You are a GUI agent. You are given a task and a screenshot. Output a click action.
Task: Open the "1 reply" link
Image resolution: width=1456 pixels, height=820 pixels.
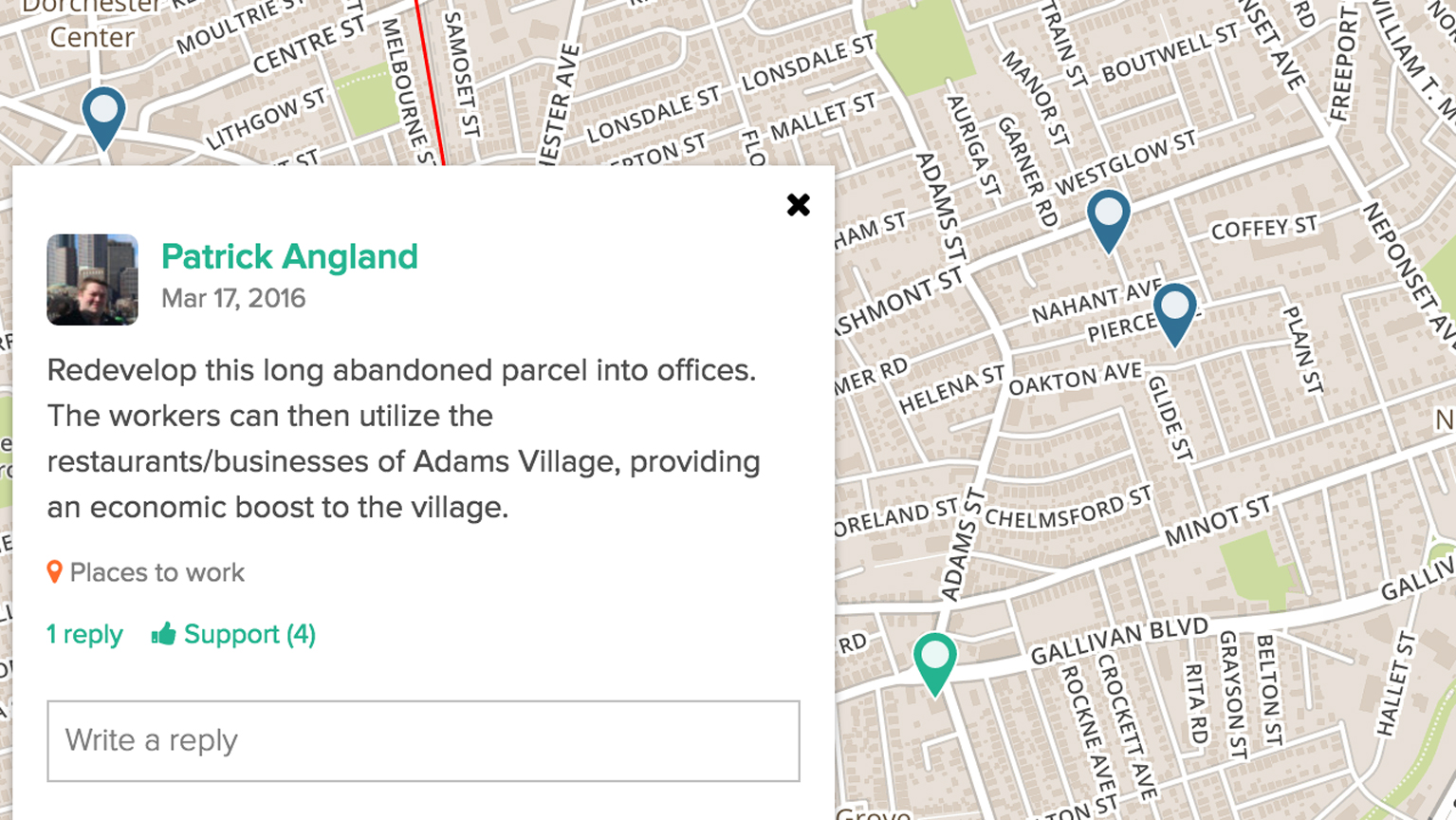click(84, 634)
